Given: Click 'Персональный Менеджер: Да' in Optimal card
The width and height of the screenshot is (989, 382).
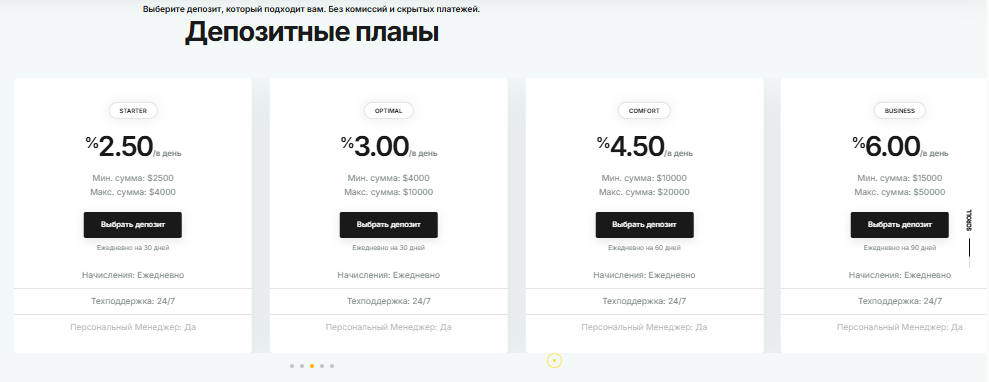Looking at the screenshot, I should click(x=389, y=327).
